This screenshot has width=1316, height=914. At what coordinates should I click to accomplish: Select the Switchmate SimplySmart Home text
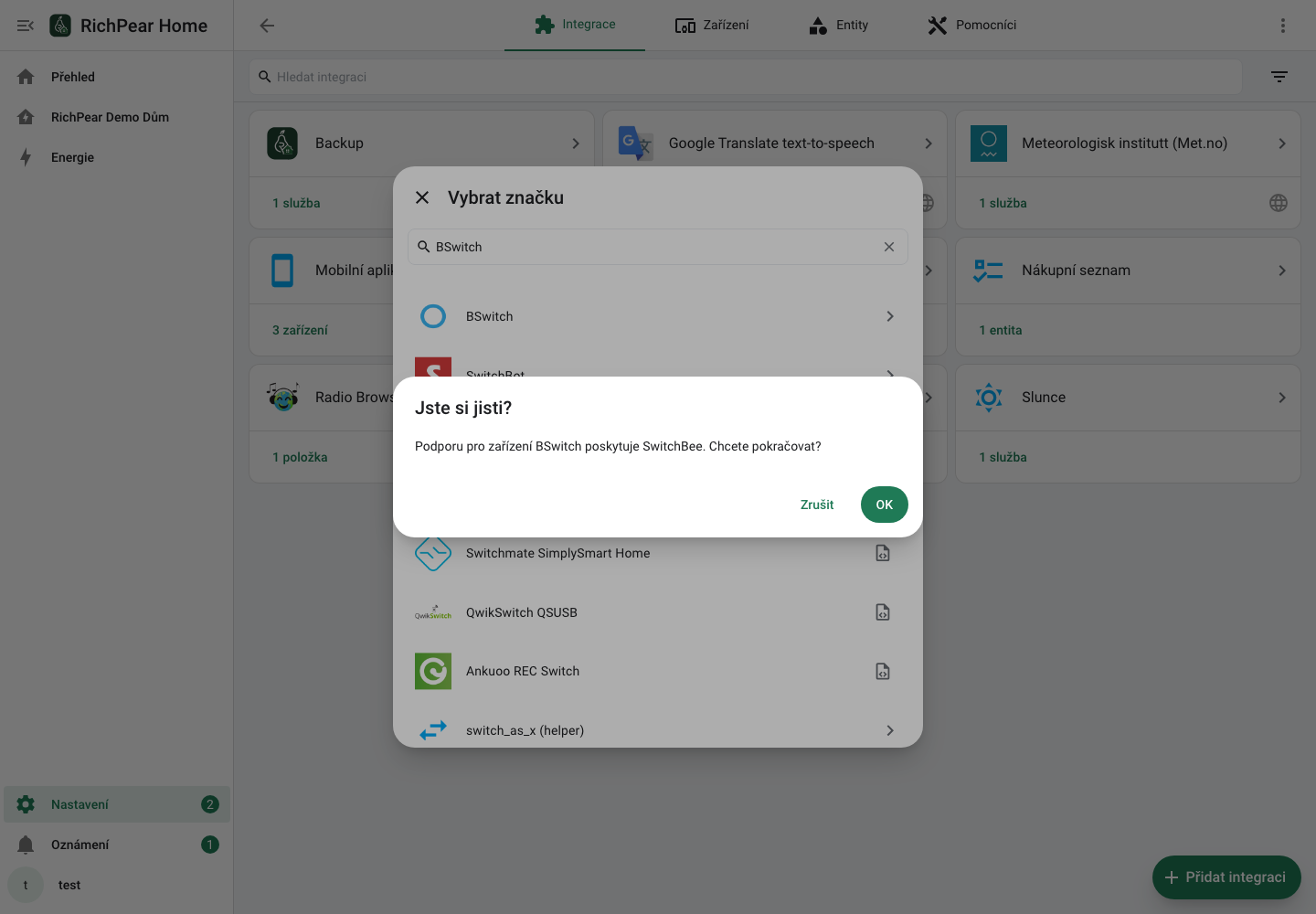(x=558, y=553)
